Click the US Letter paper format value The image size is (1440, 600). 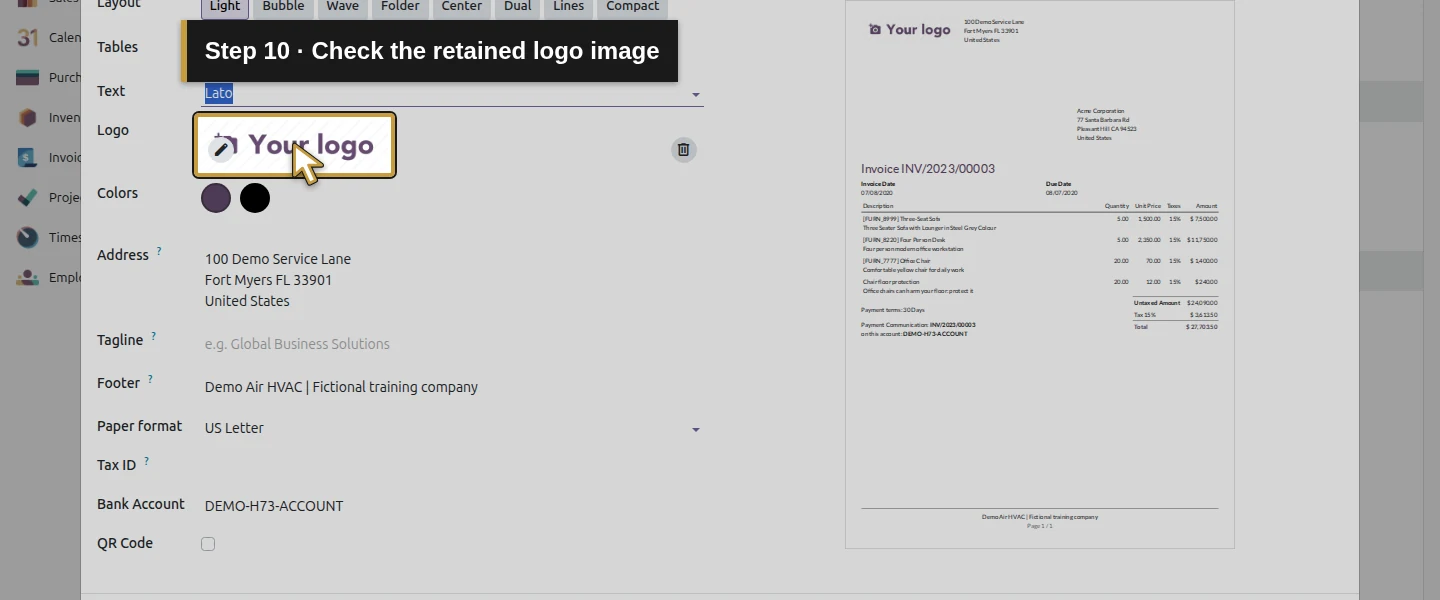tap(234, 428)
